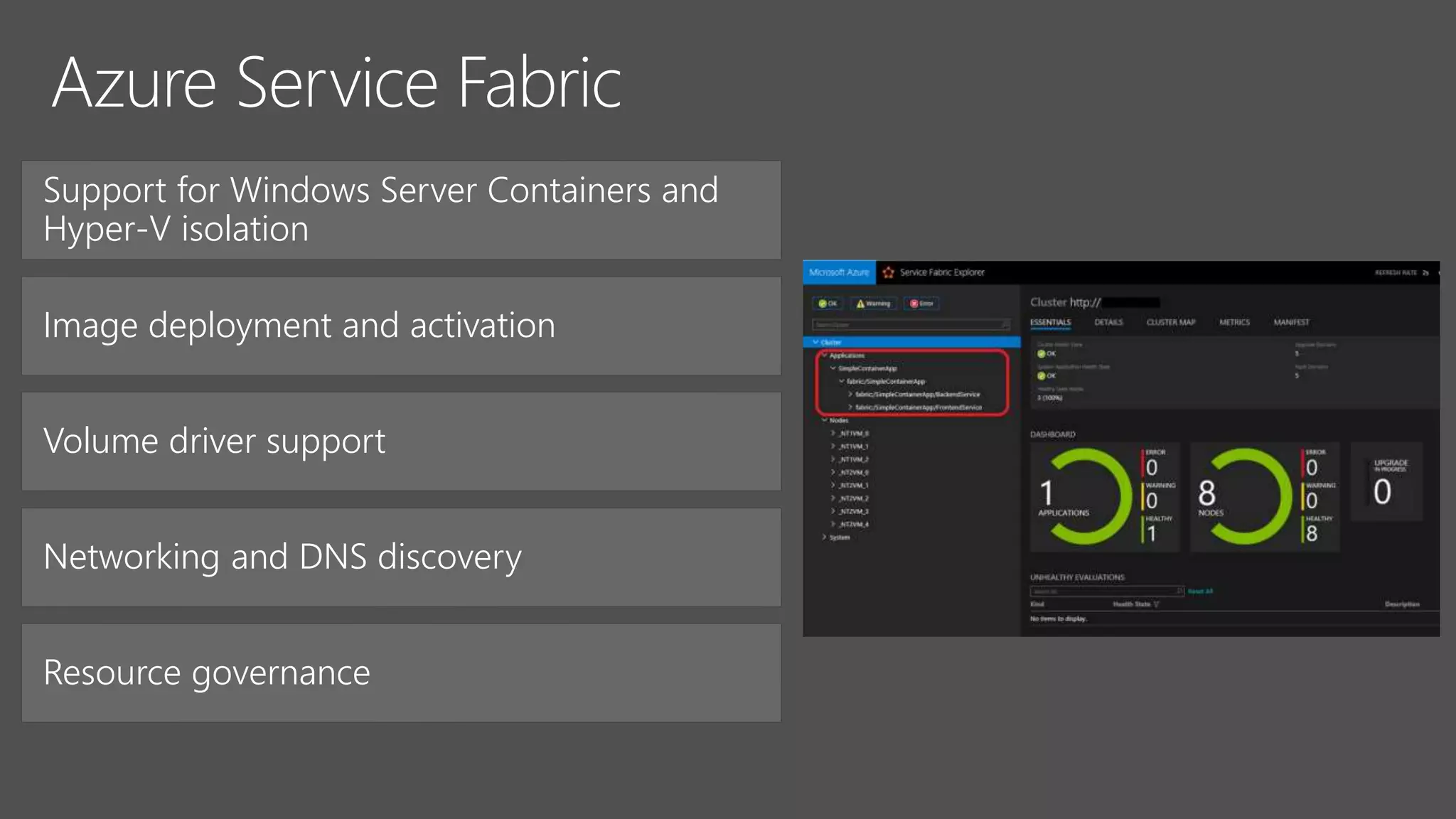Select the Resource governance box
Image resolution: width=1456 pixels, height=819 pixels.
click(402, 673)
